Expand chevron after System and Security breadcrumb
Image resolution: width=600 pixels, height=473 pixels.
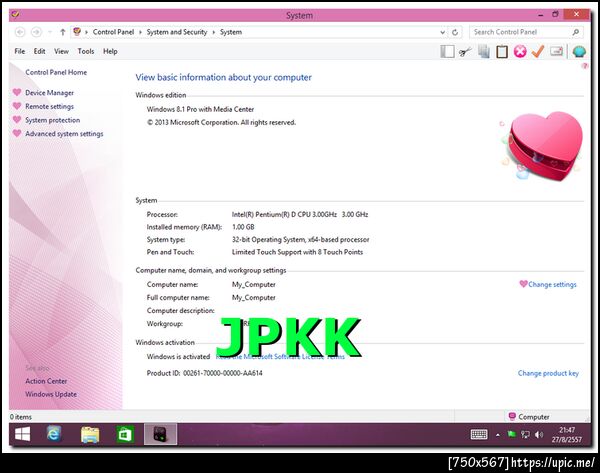click(x=214, y=32)
